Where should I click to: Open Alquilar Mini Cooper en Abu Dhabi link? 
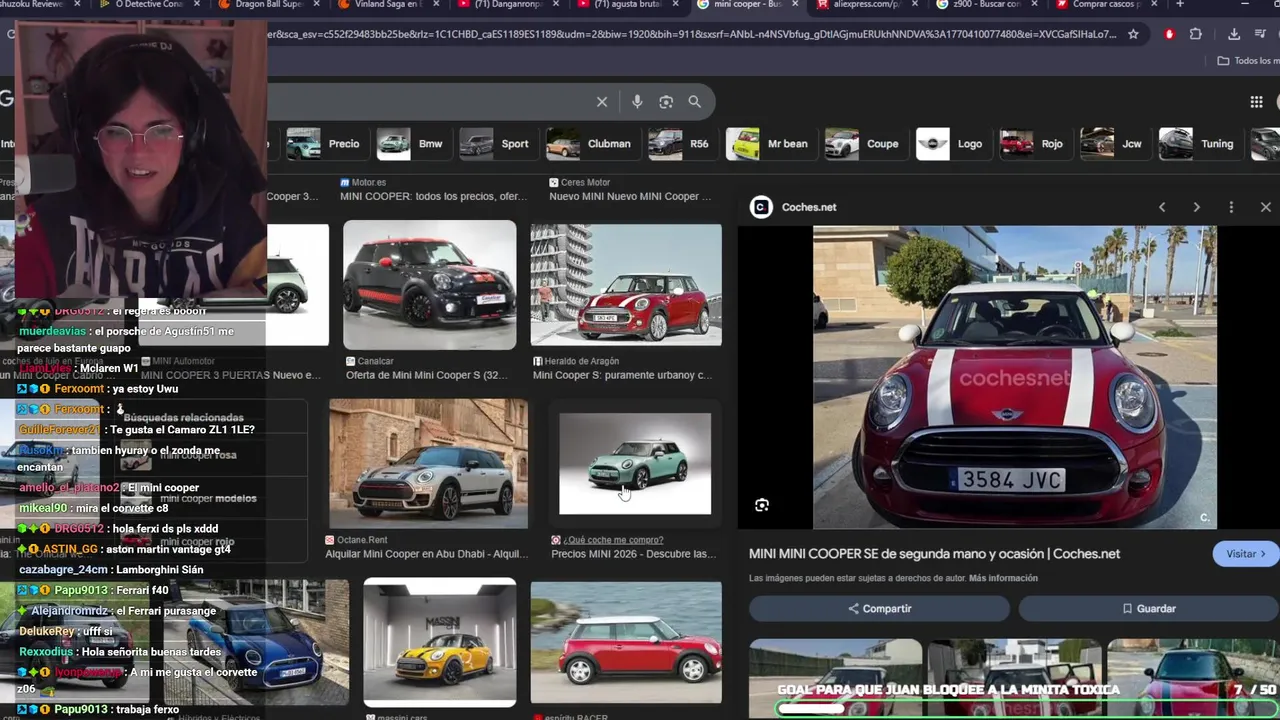[x=427, y=554]
